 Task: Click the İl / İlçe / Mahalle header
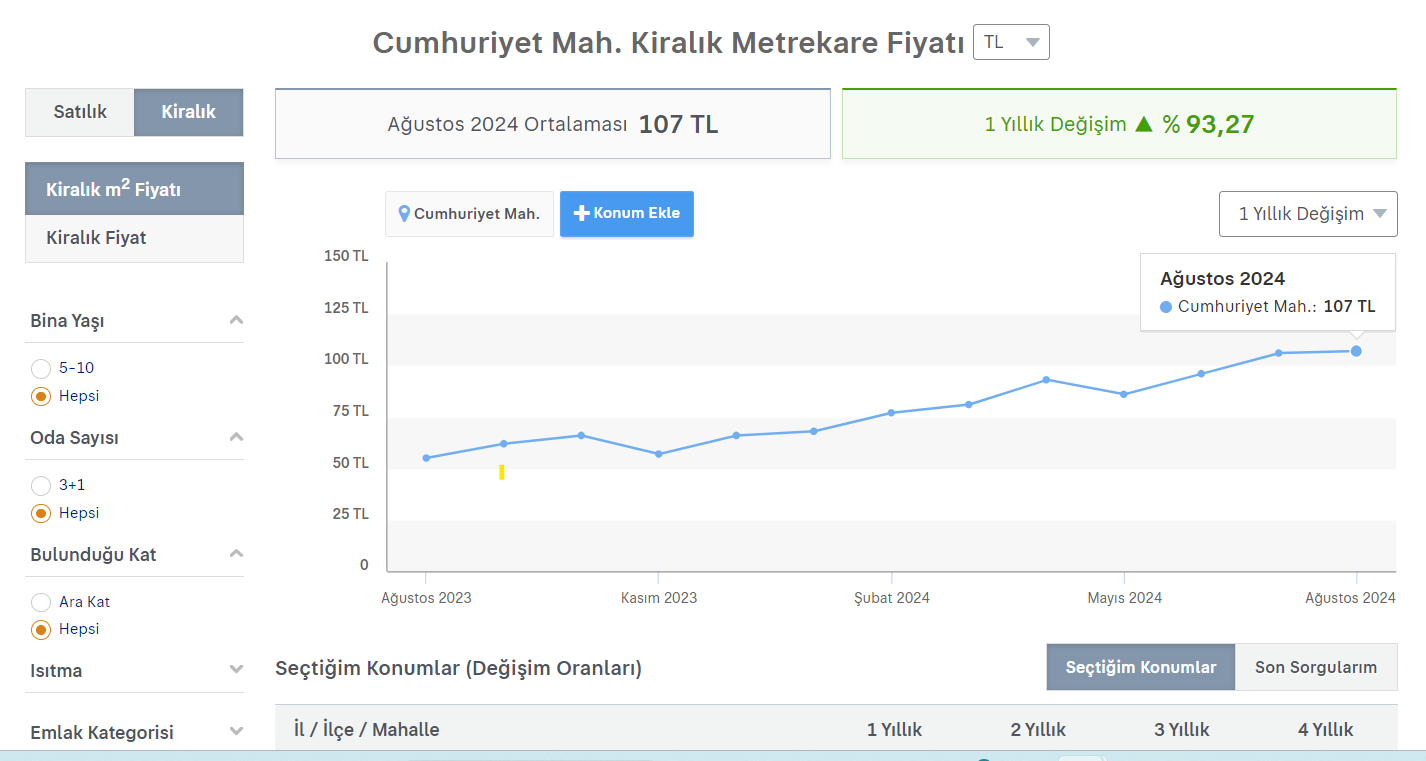pos(367,730)
